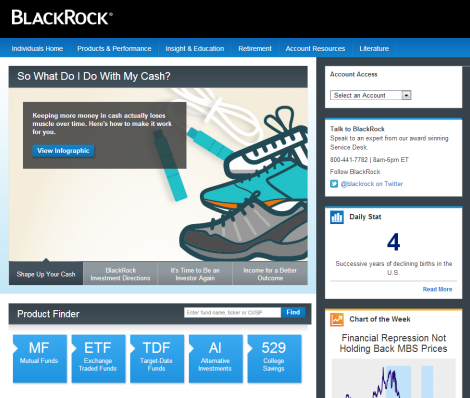This screenshot has width=470, height=398.
Task: Click the 'Talk to BlackRock' heading
Action: pos(357,129)
